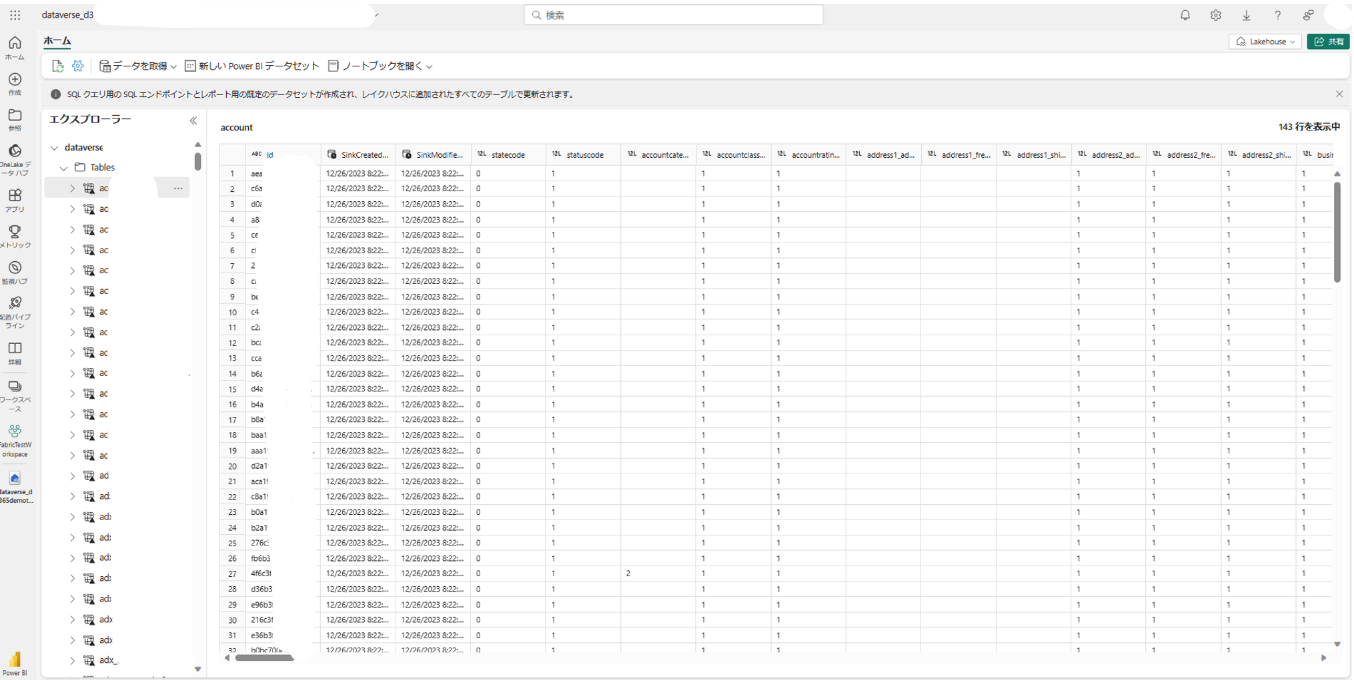Open settings gear in the top bar

pos(1216,15)
